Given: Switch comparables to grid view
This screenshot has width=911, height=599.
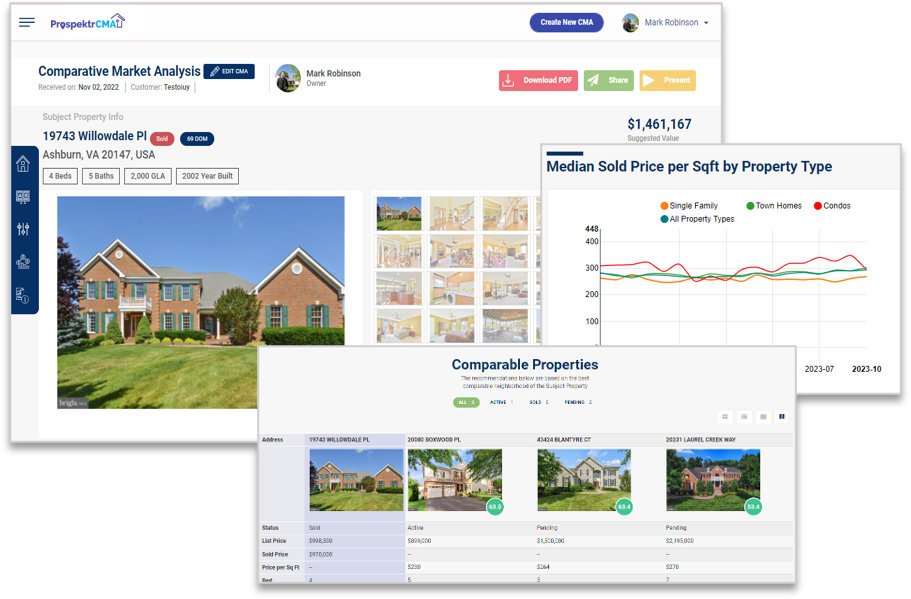Looking at the screenshot, I should tap(725, 417).
